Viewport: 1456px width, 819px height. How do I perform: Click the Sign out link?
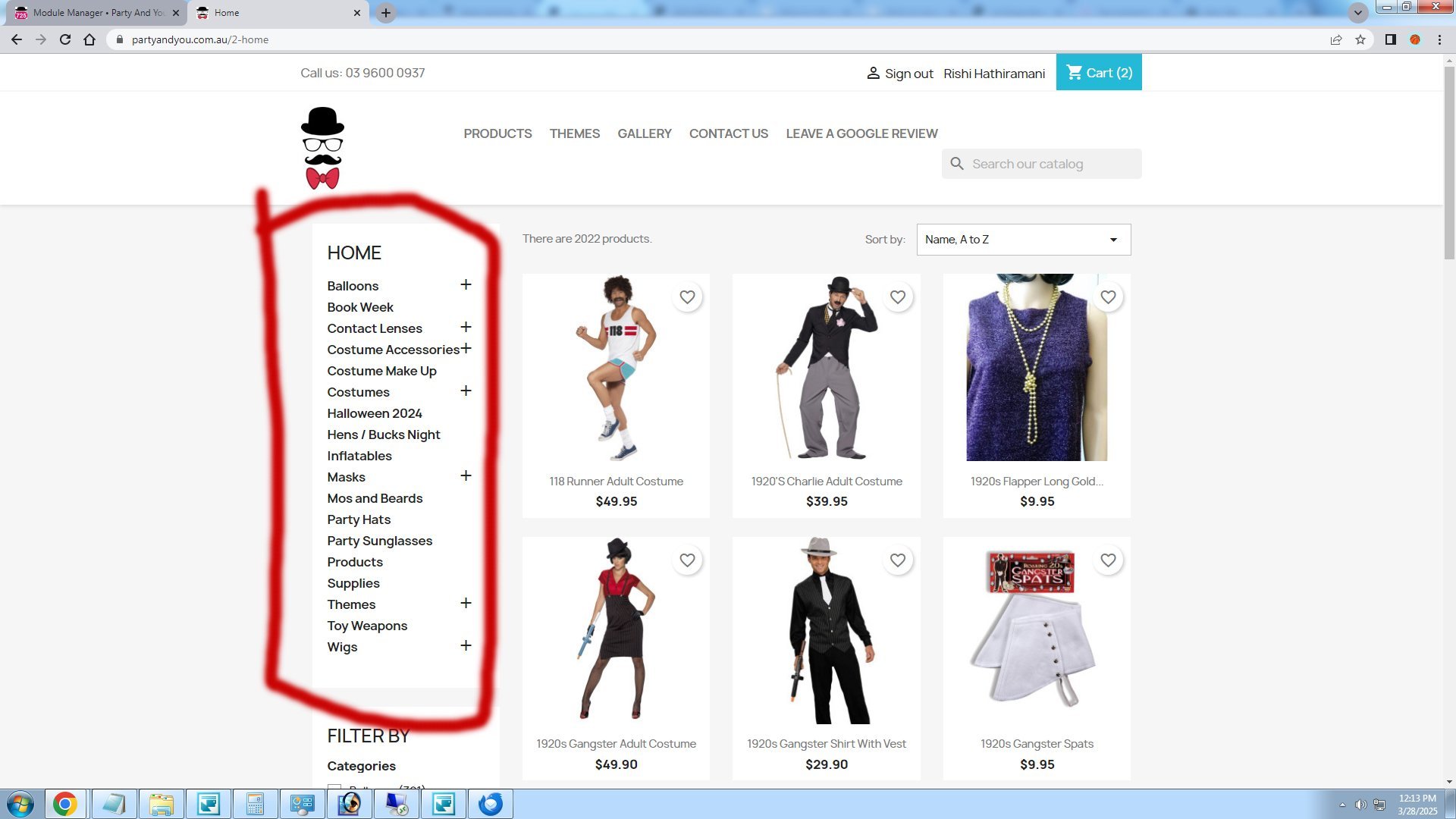click(908, 74)
